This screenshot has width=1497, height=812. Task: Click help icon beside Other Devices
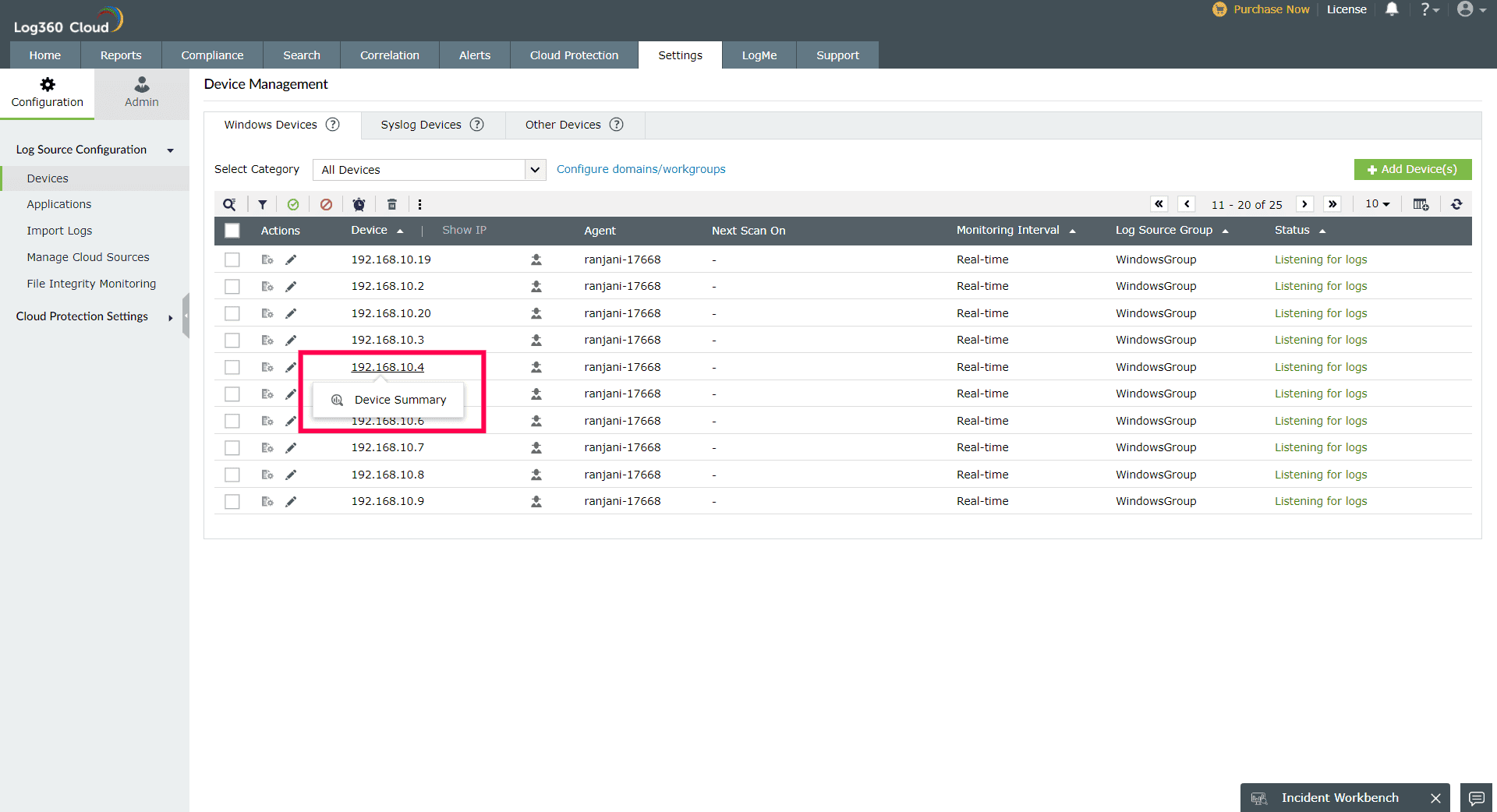[x=617, y=125]
